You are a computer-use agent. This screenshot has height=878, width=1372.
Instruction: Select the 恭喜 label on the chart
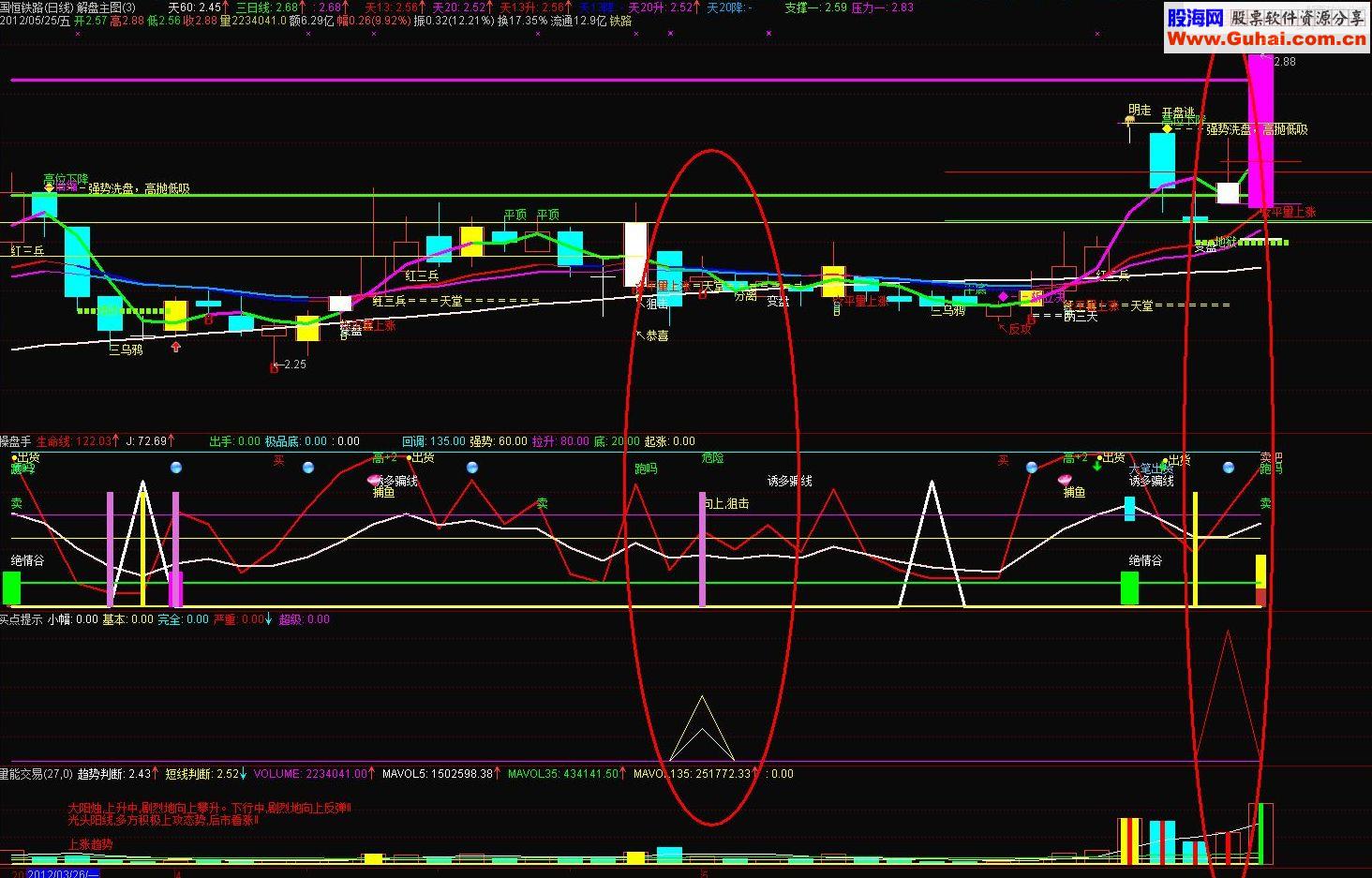(x=657, y=335)
